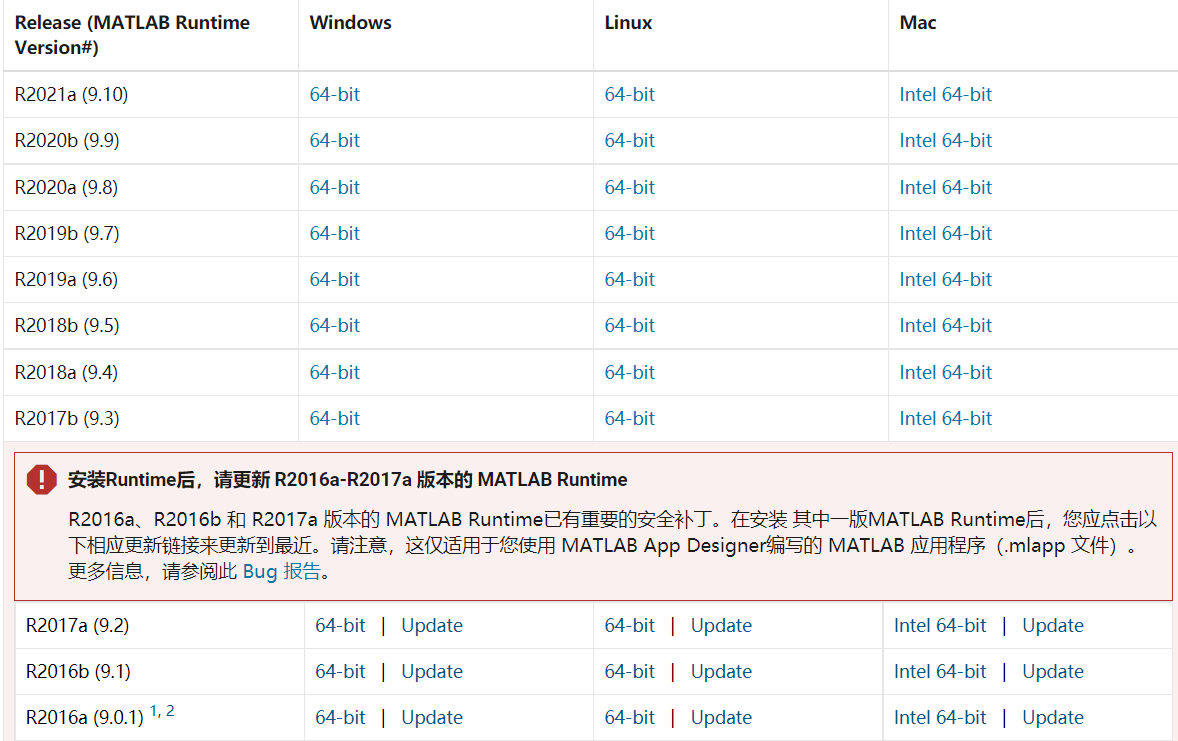
Task: Download the Linux 64-bit R2020a runtime
Action: point(629,187)
